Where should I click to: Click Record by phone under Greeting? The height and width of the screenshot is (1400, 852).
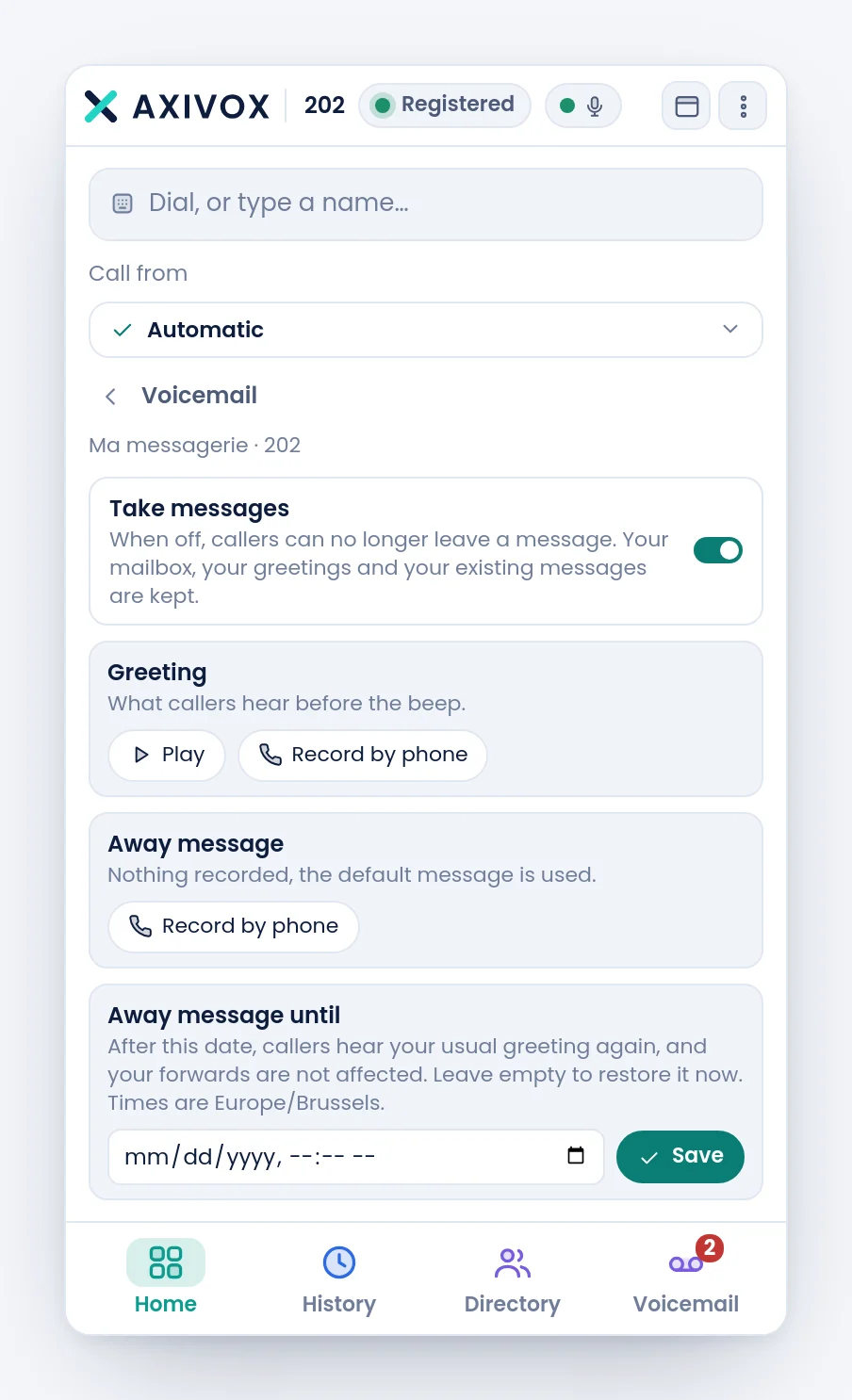363,756
